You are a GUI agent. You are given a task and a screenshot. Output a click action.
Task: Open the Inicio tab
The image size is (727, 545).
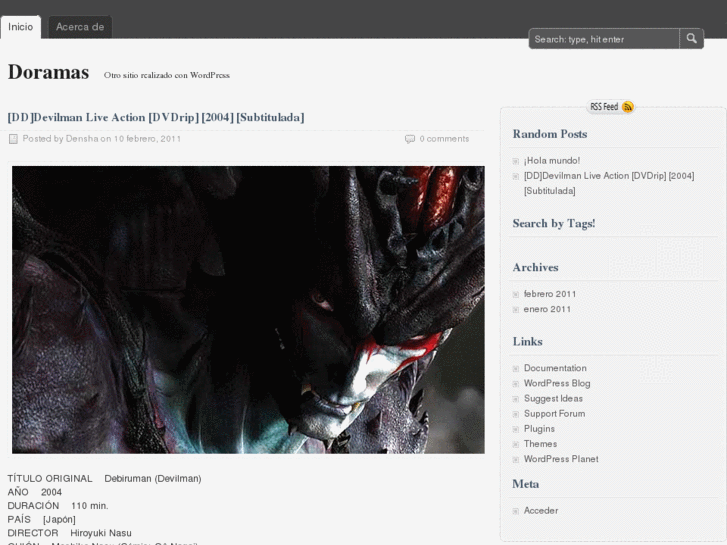pyautogui.click(x=20, y=27)
